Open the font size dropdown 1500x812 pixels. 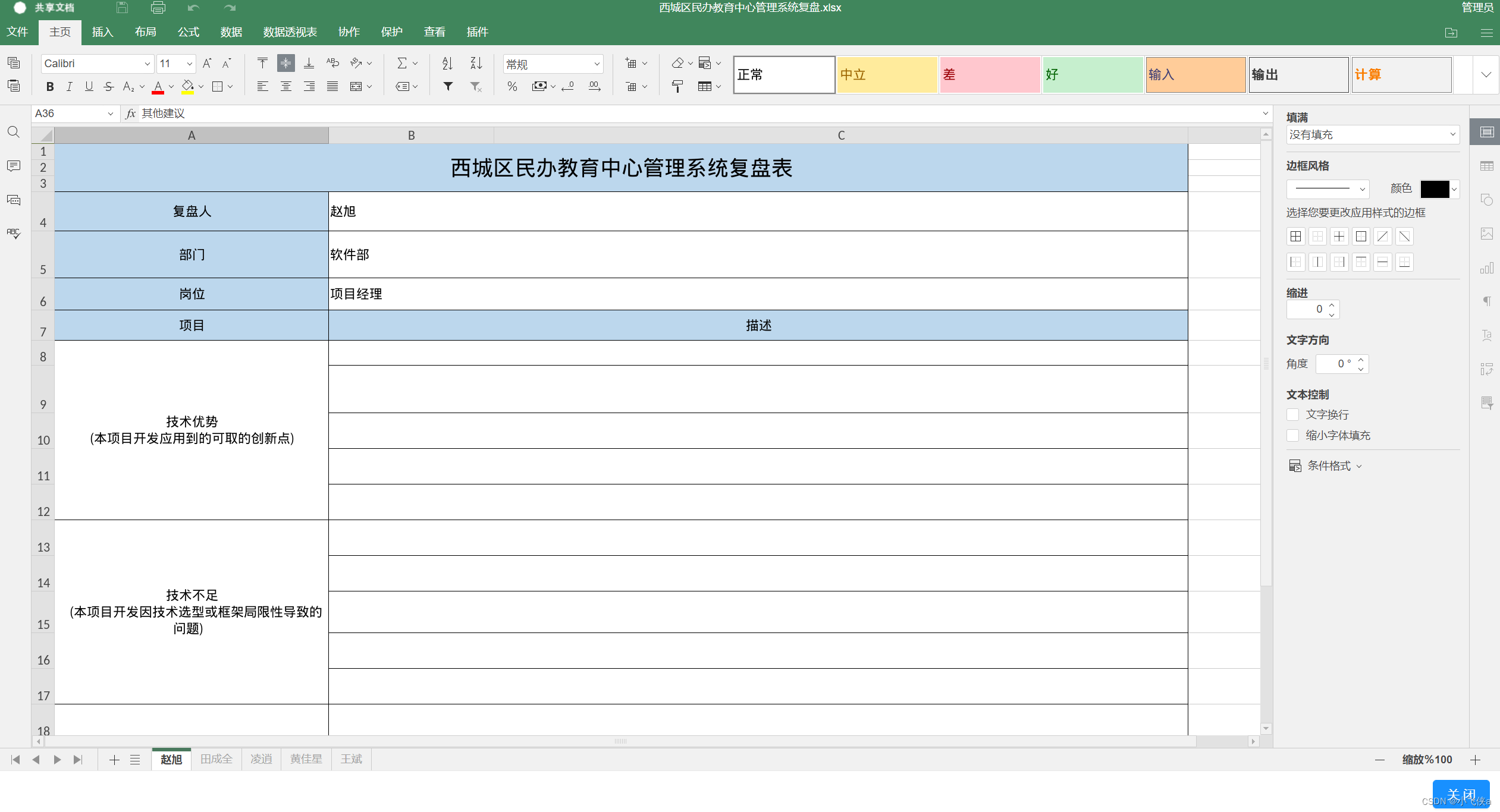190,64
